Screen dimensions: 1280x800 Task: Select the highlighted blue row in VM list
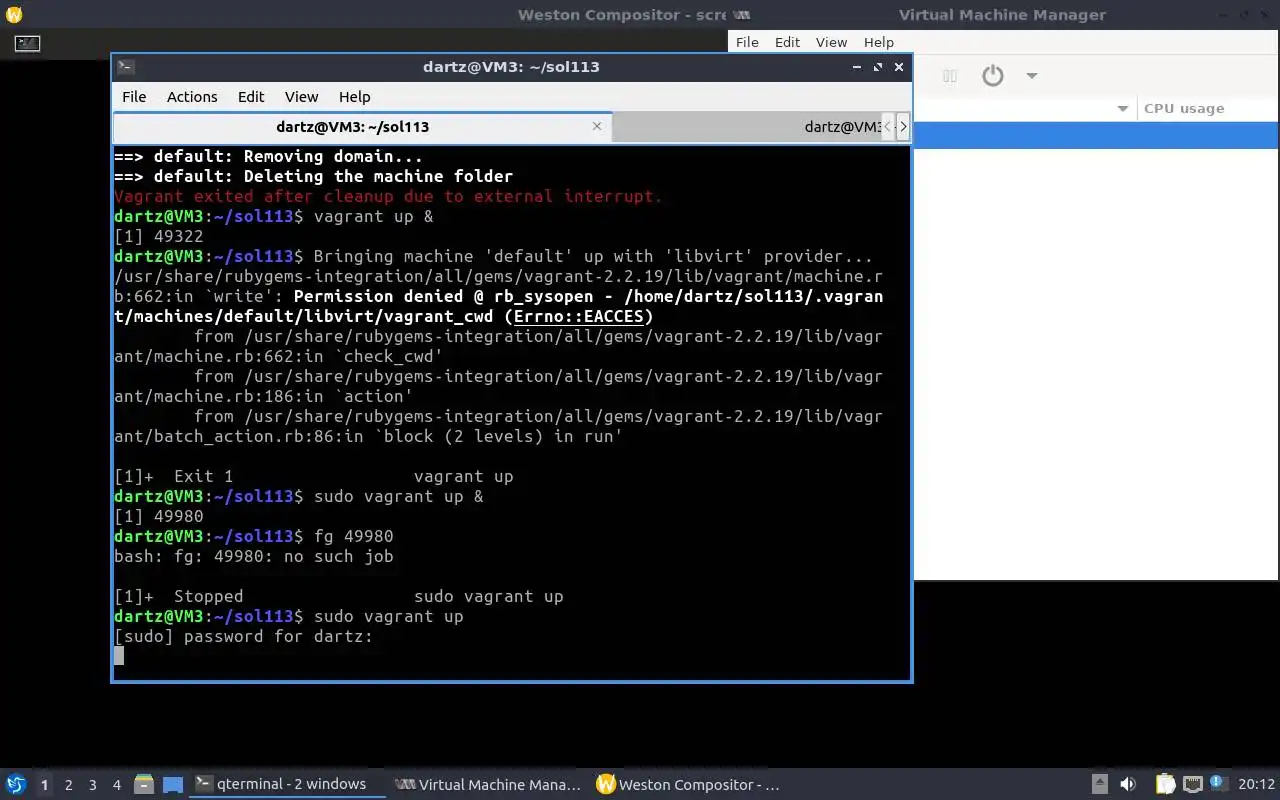pos(1096,135)
